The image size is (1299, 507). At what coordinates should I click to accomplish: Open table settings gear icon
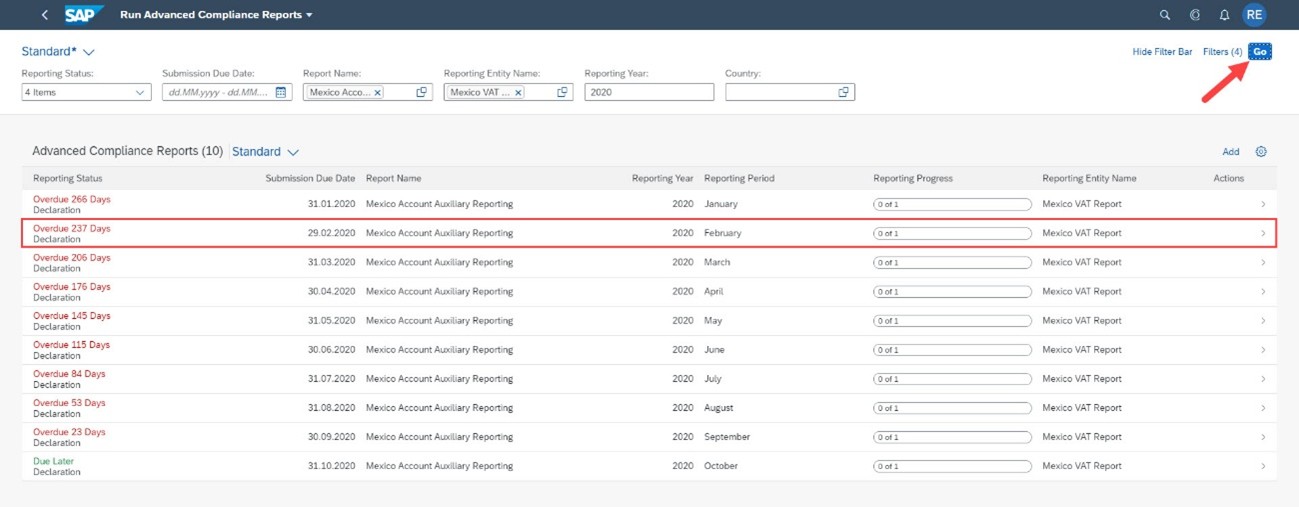click(1261, 152)
